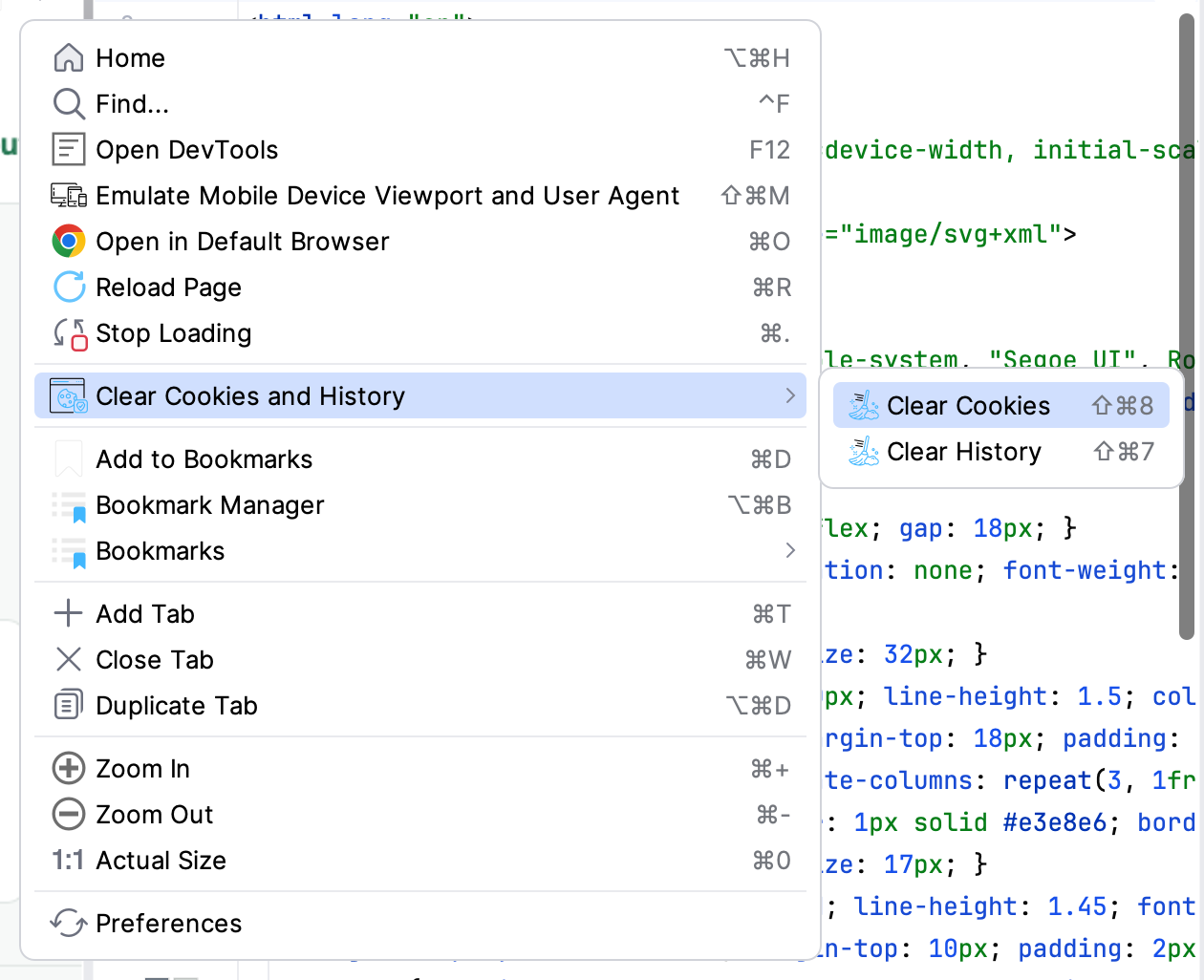Choose Zoom In menu item
Viewport: 1204px width, 980px height.
click(x=420, y=769)
